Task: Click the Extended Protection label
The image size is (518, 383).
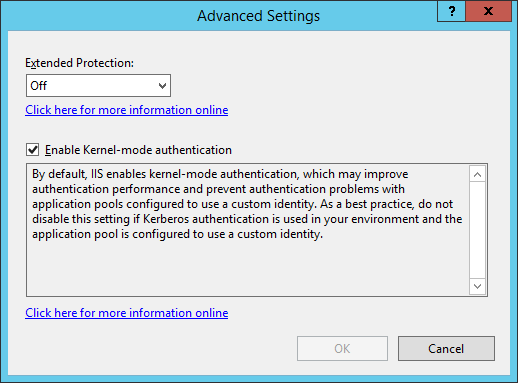Action: 80,63
